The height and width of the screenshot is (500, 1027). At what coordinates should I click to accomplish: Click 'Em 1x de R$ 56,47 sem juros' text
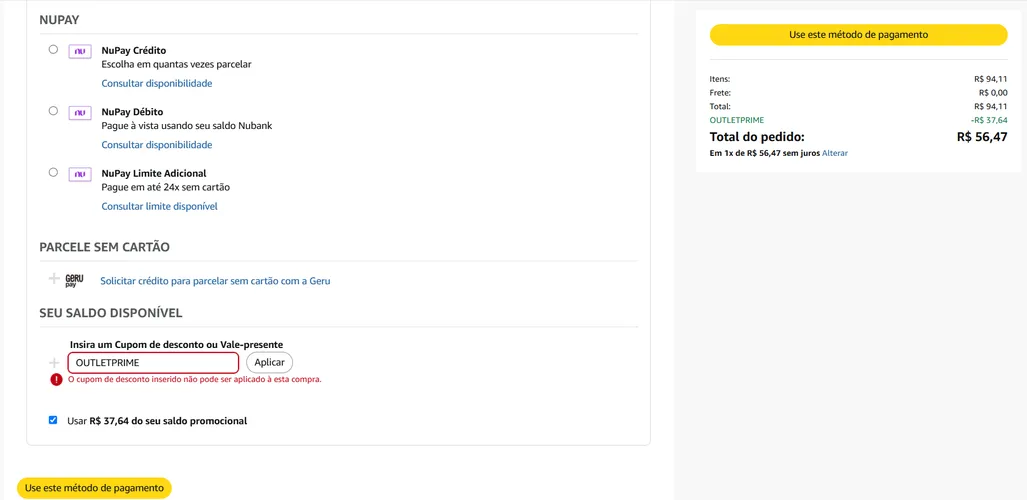pyautogui.click(x=765, y=153)
